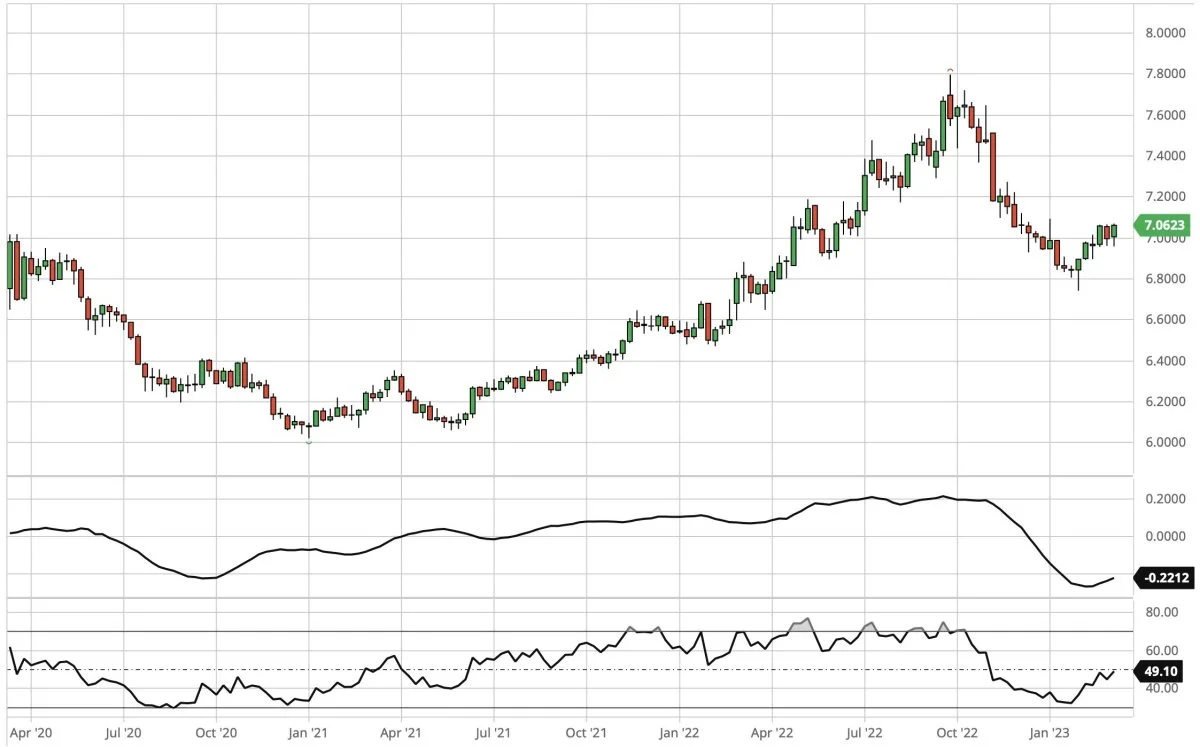1200x747 pixels.
Task: Select the Jul '20 date label
Action: point(124,731)
